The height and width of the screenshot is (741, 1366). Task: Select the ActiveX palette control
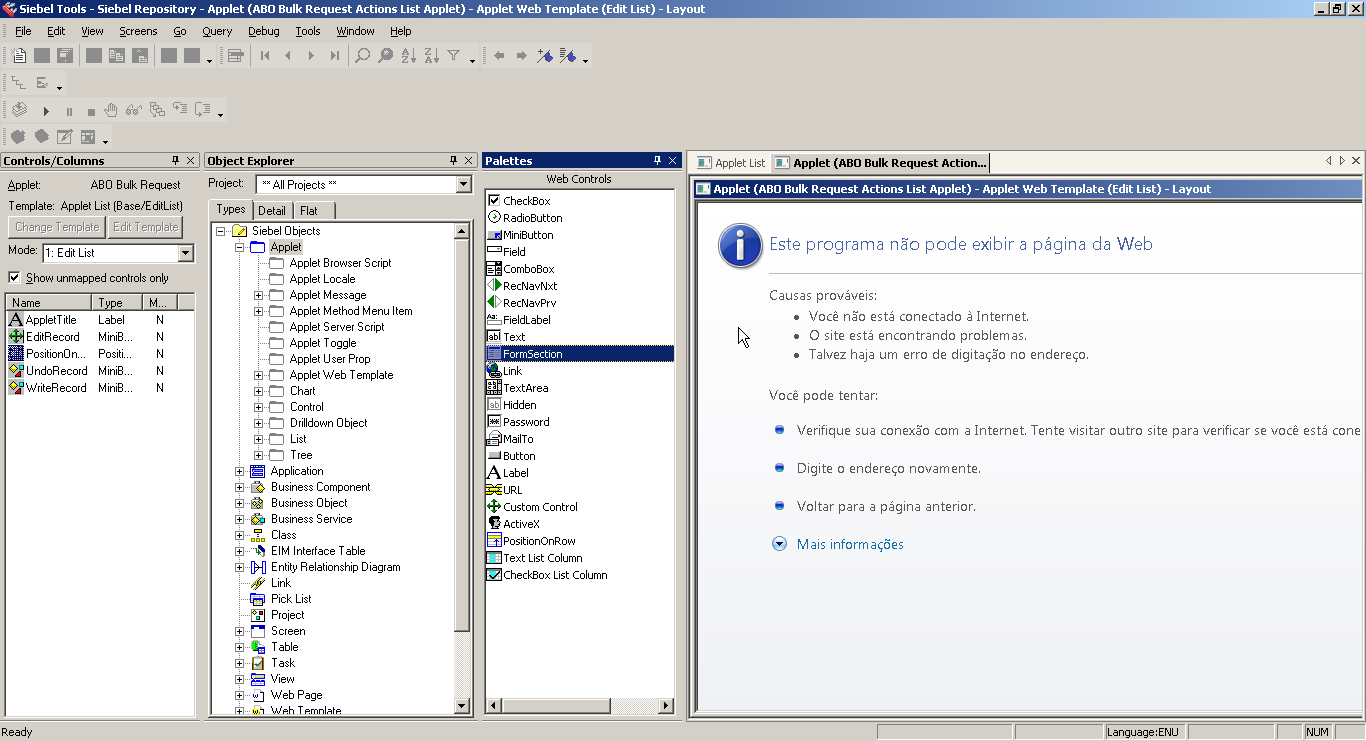pyautogui.click(x=521, y=524)
